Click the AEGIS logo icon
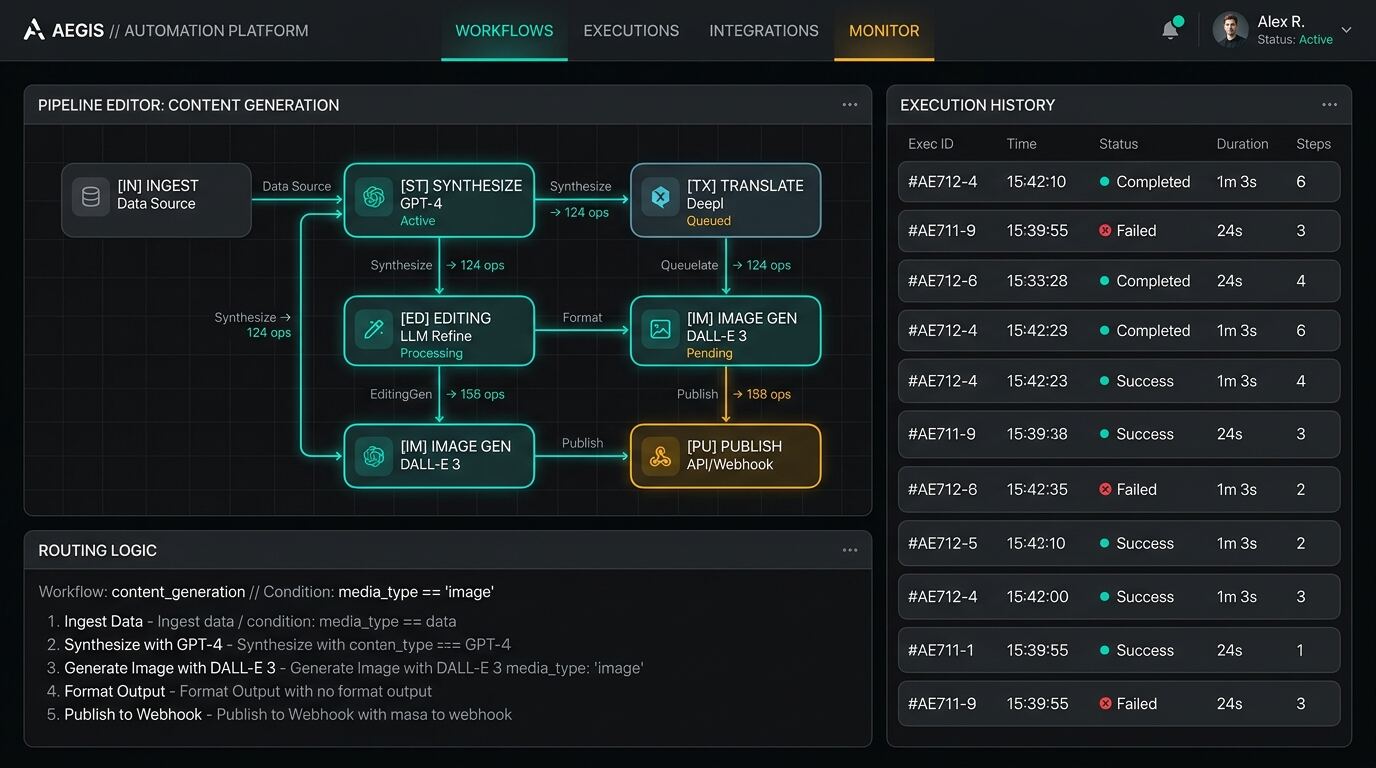Viewport: 1376px width, 768px height. point(34,30)
